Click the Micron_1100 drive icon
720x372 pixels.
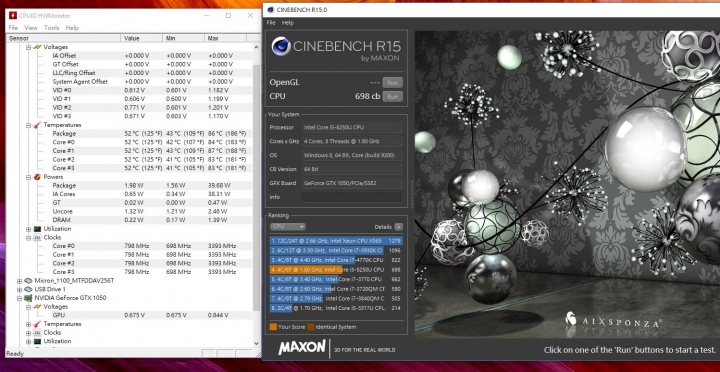[x=28, y=281]
